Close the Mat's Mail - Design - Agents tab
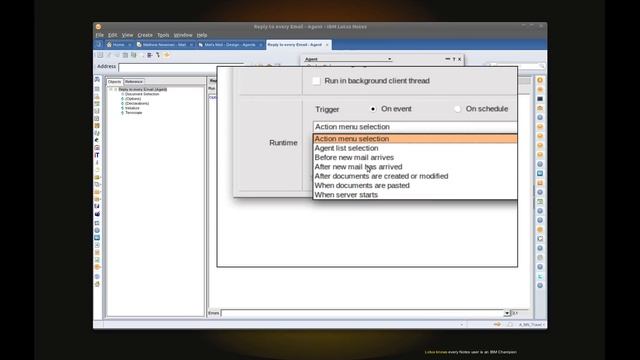 tap(260, 45)
